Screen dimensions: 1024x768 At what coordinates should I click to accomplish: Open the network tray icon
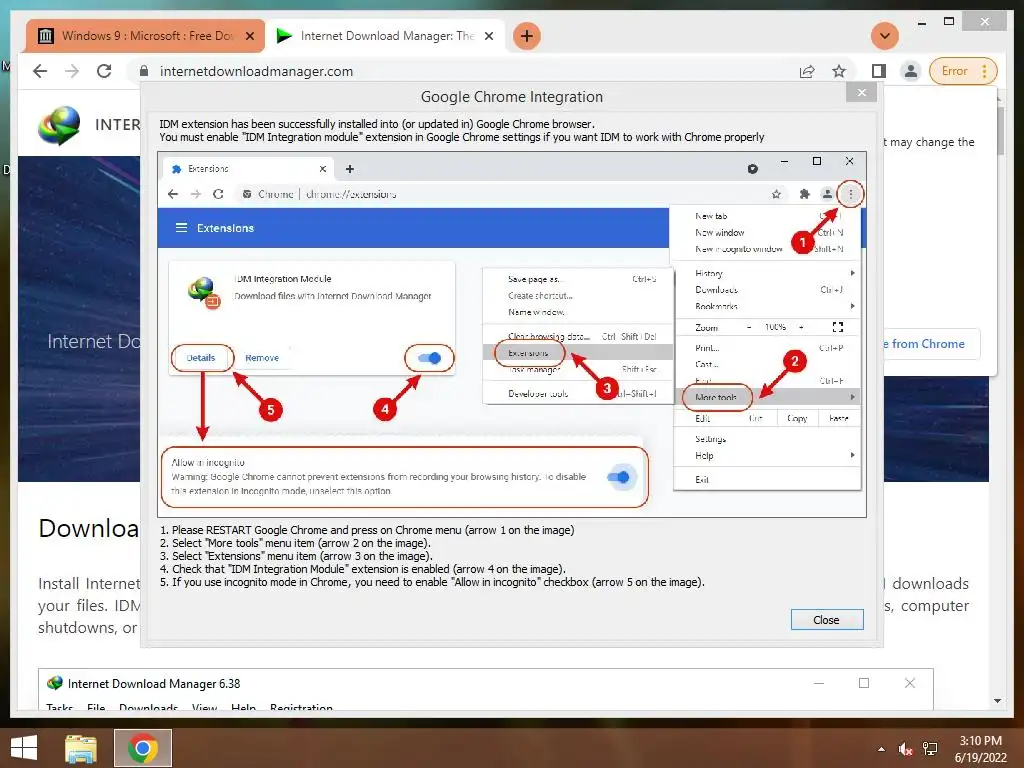tap(930, 749)
